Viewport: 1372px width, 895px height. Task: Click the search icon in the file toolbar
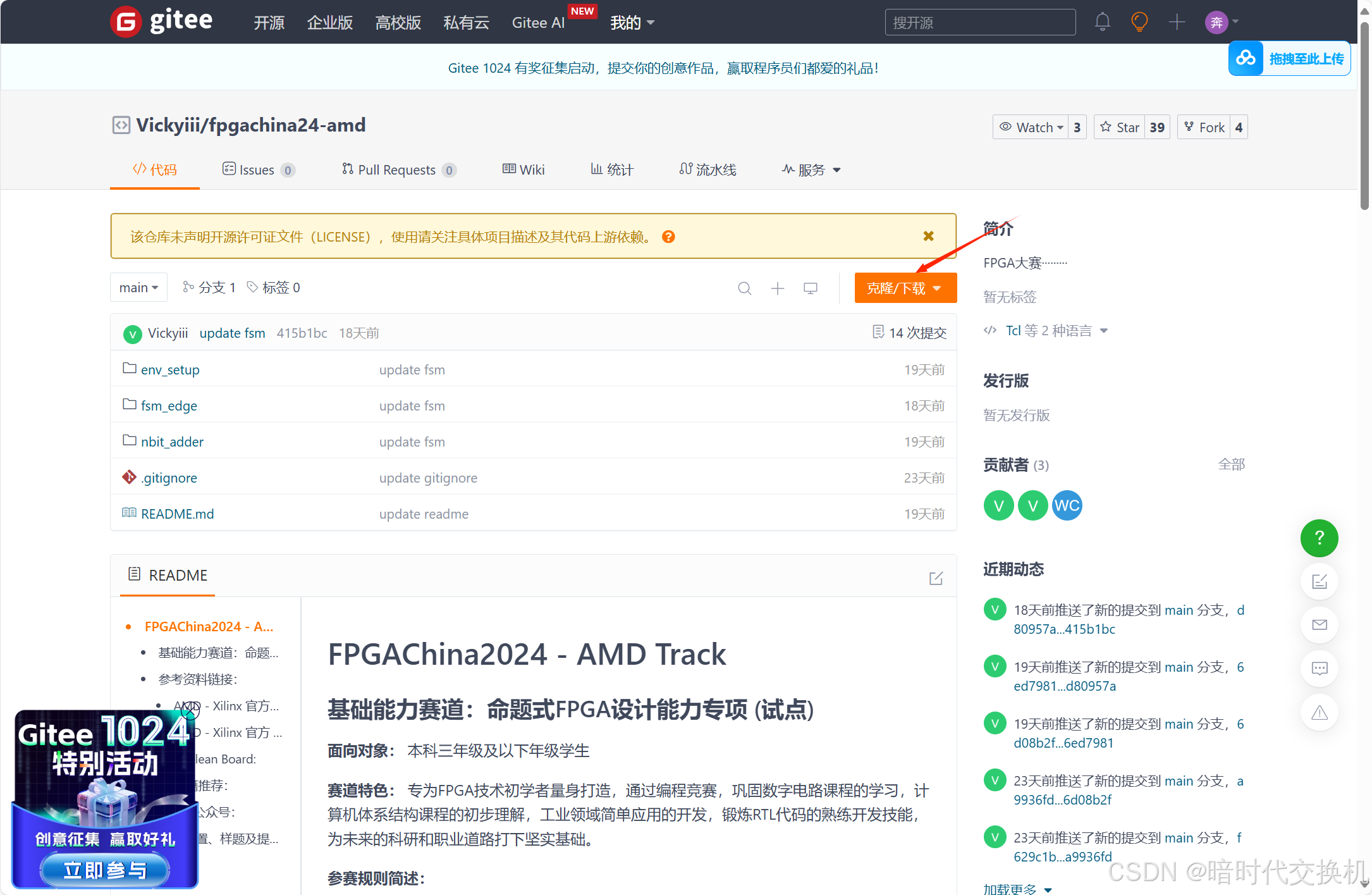point(744,288)
